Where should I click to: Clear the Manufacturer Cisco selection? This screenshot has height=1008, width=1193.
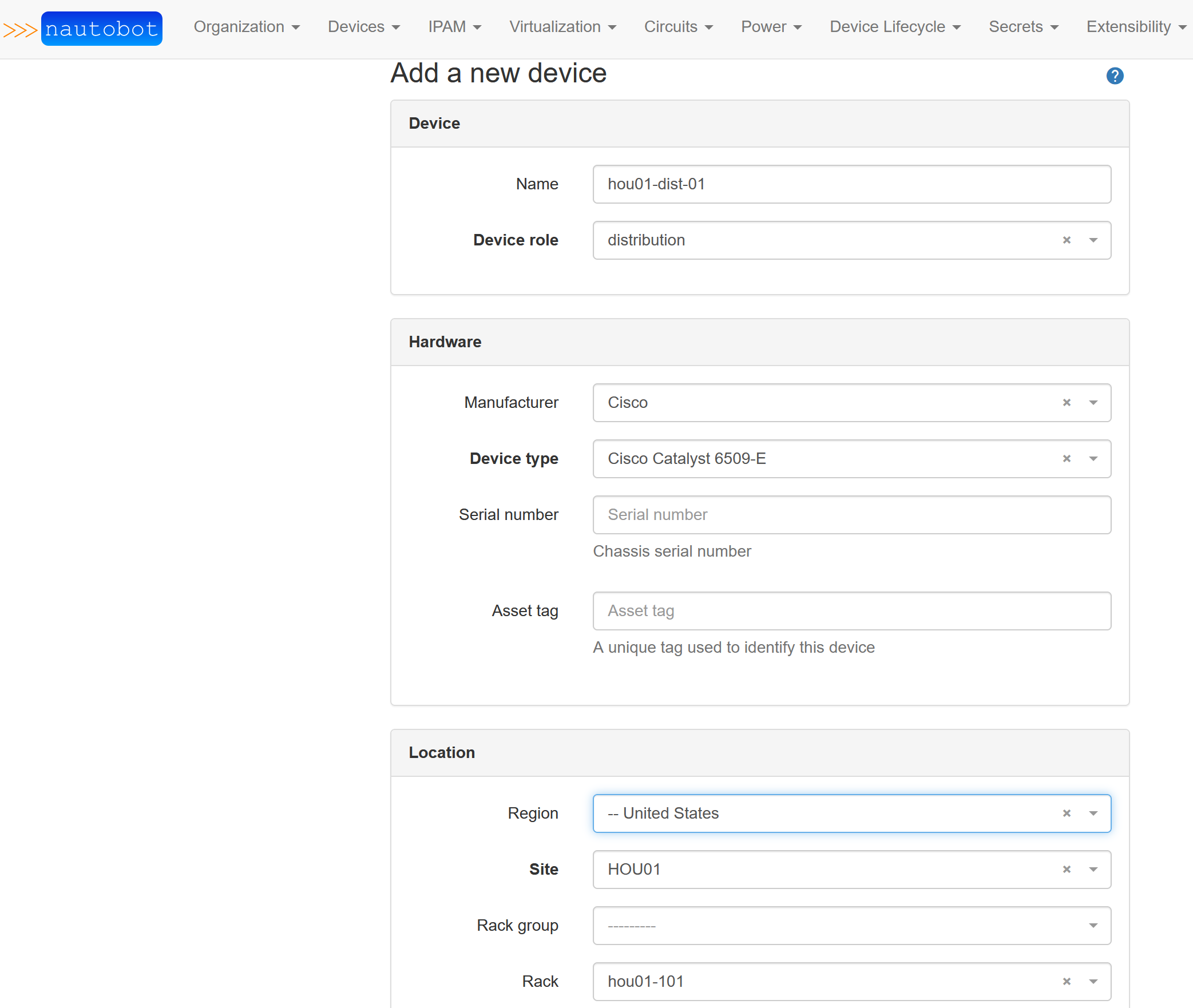[x=1066, y=403]
